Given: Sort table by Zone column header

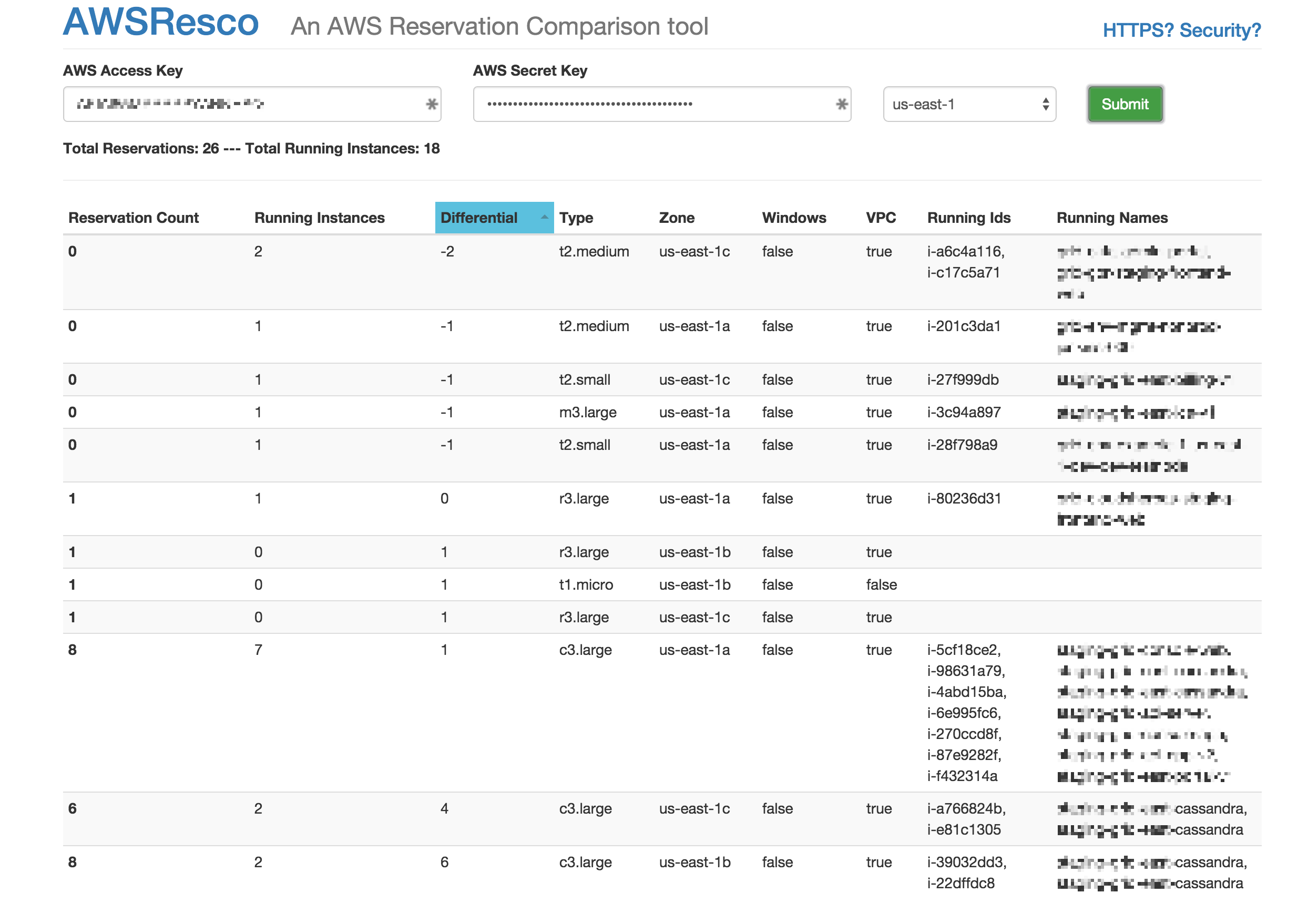Looking at the screenshot, I should pyautogui.click(x=676, y=218).
